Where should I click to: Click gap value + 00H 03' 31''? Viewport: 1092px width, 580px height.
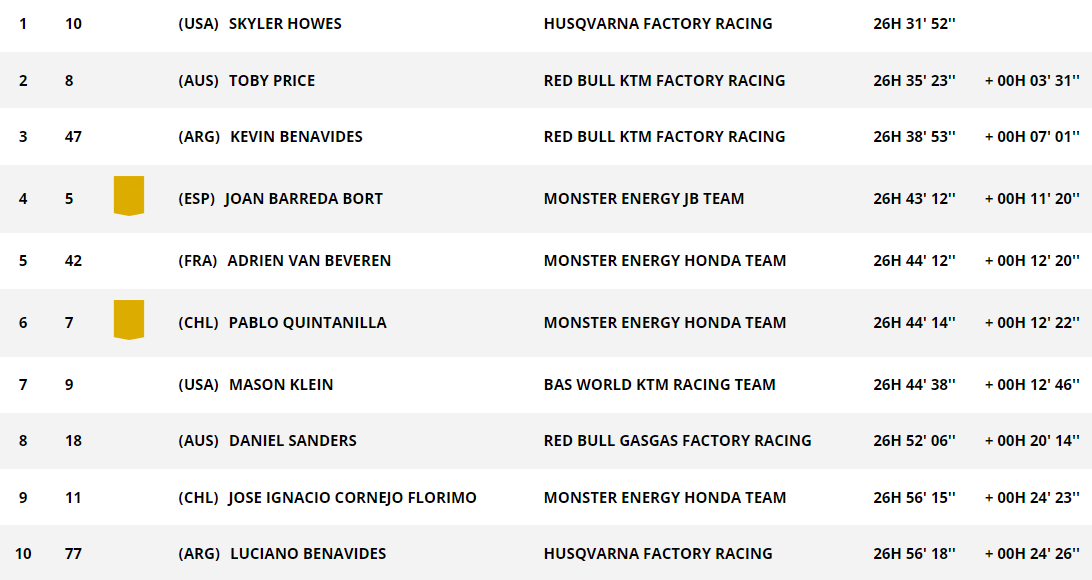[x=1032, y=81]
